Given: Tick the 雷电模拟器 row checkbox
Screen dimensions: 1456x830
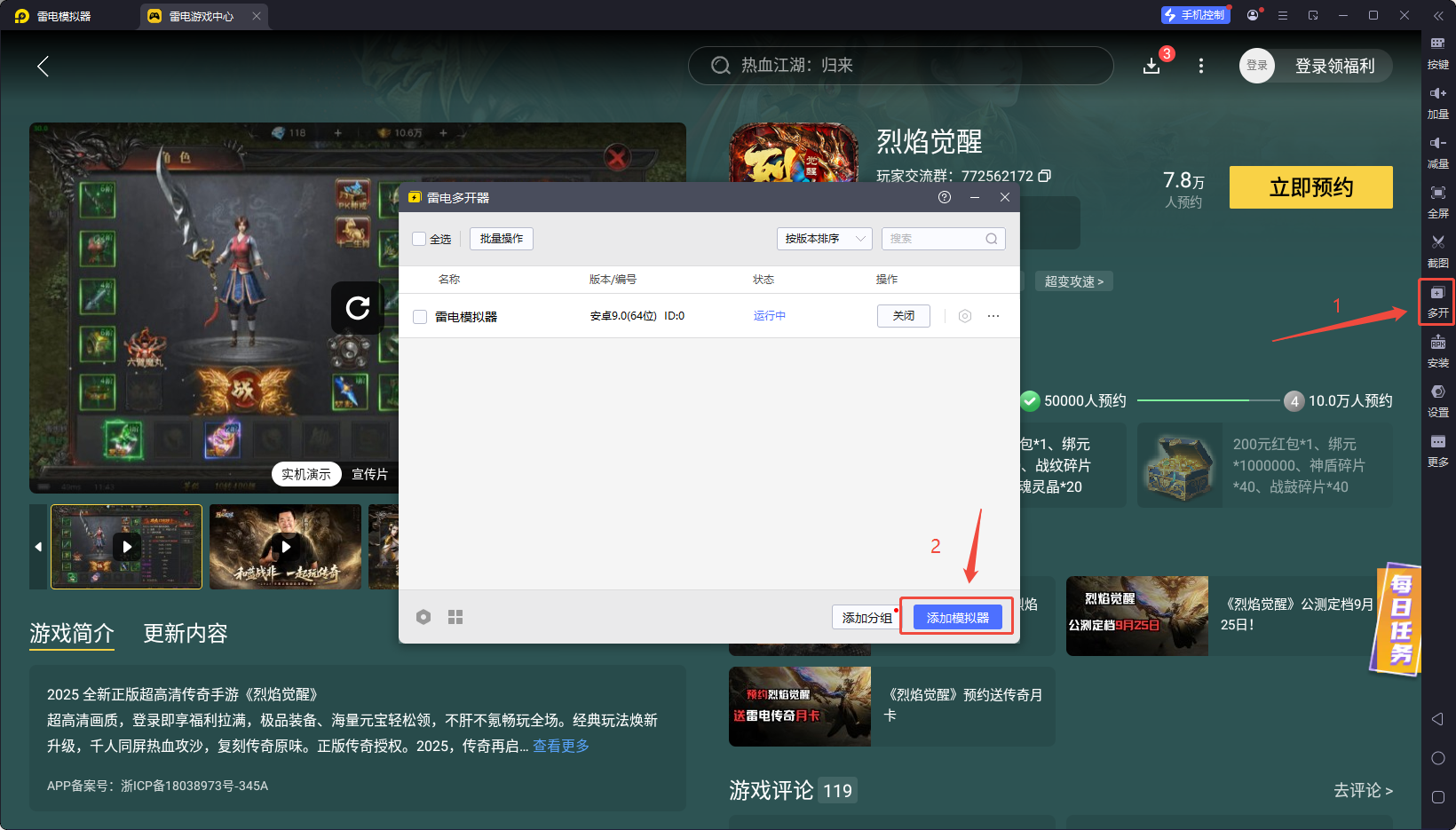Looking at the screenshot, I should 420,317.
